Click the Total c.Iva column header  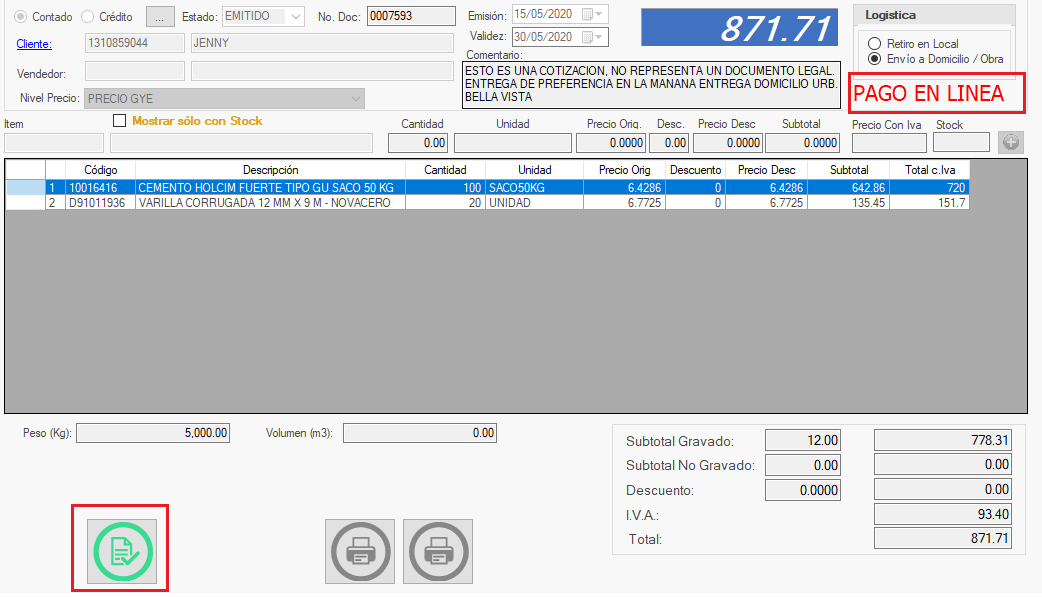[929, 170]
